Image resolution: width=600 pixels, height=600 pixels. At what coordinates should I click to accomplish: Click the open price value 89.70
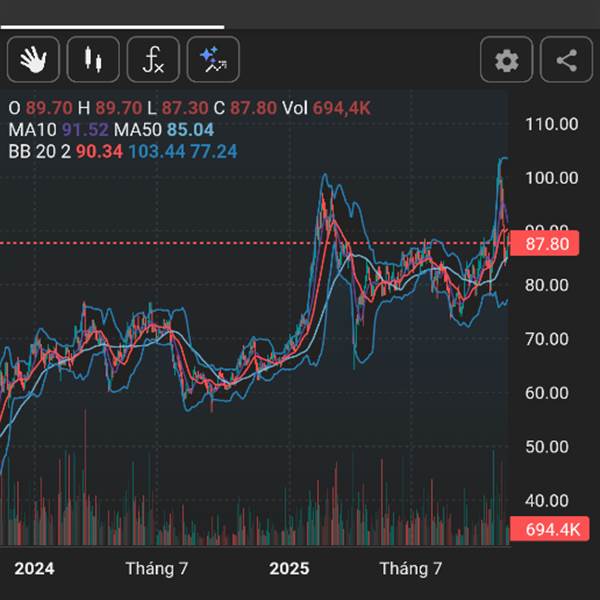(49, 108)
